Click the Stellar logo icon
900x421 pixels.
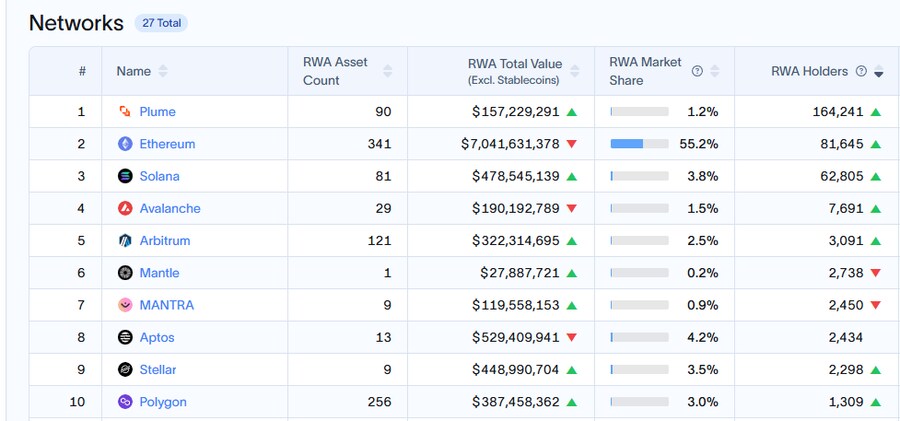point(125,370)
